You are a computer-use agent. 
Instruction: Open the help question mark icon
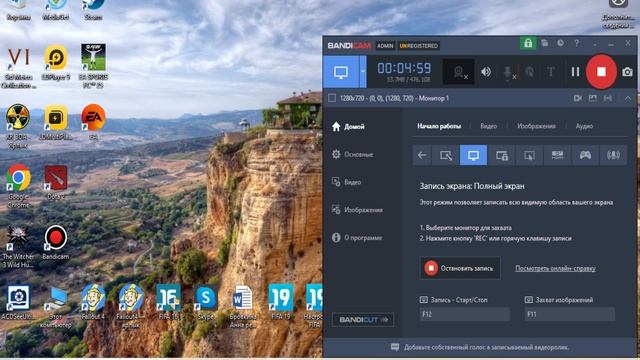click(x=576, y=43)
